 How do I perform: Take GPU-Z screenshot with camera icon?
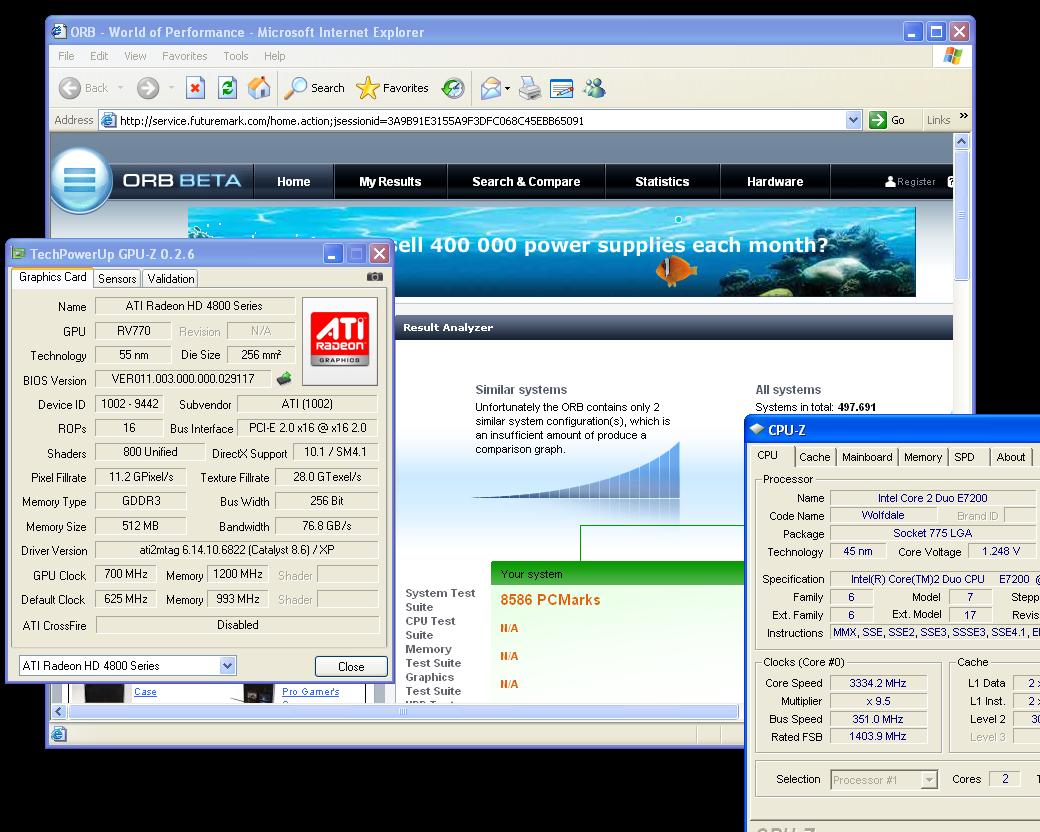(375, 277)
